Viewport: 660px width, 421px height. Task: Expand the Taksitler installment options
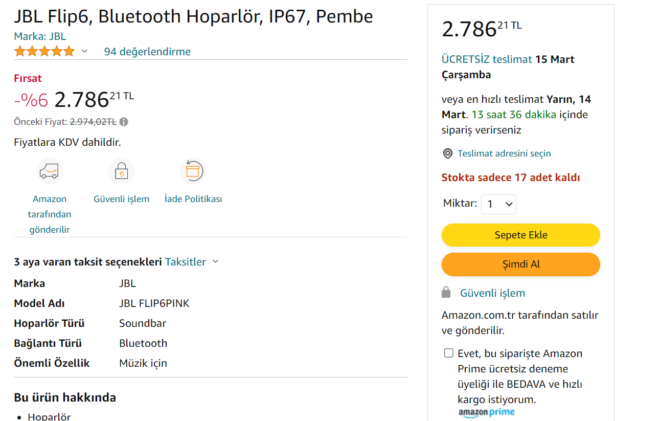point(192,262)
